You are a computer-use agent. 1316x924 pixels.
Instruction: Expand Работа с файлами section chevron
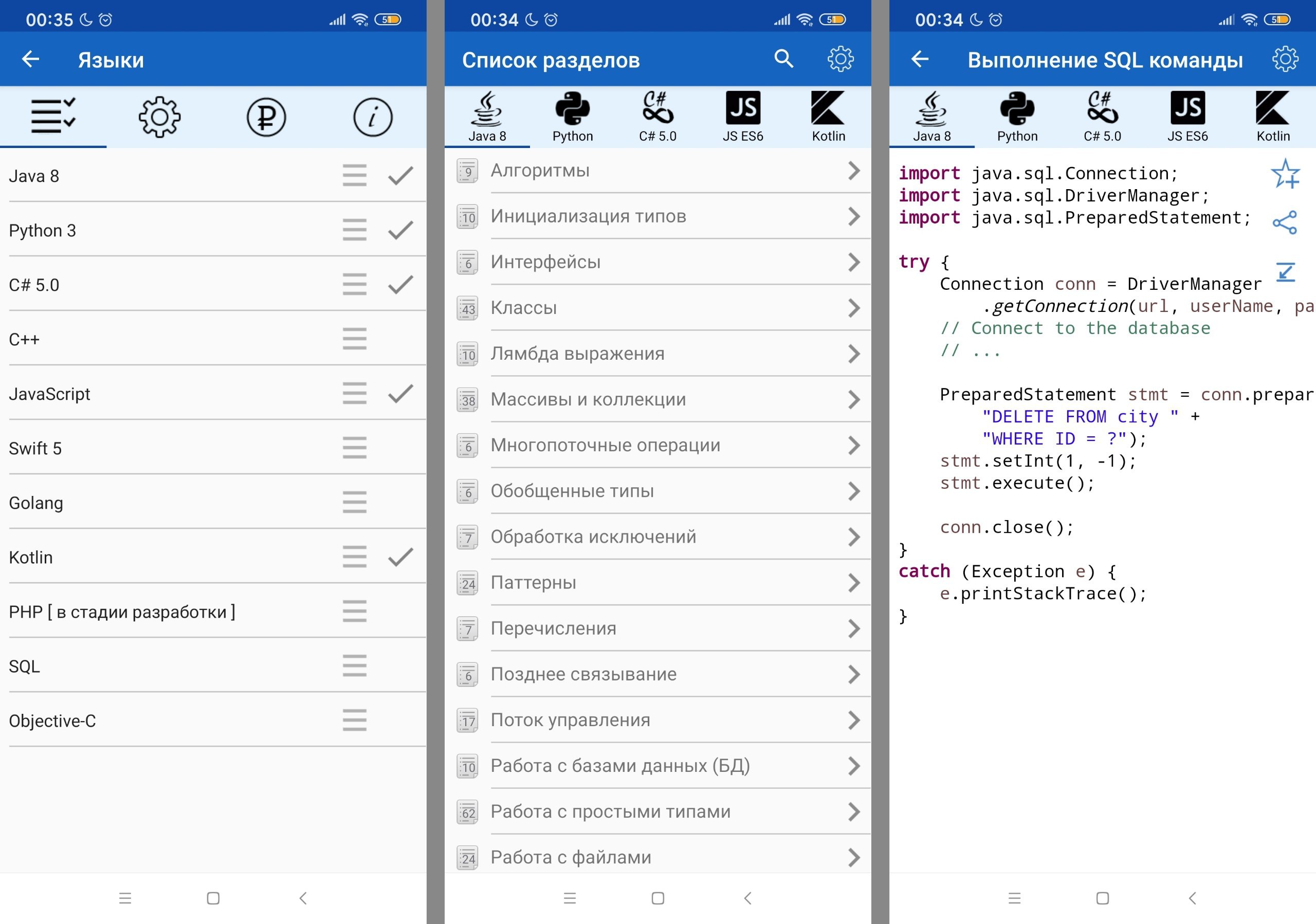[x=854, y=857]
